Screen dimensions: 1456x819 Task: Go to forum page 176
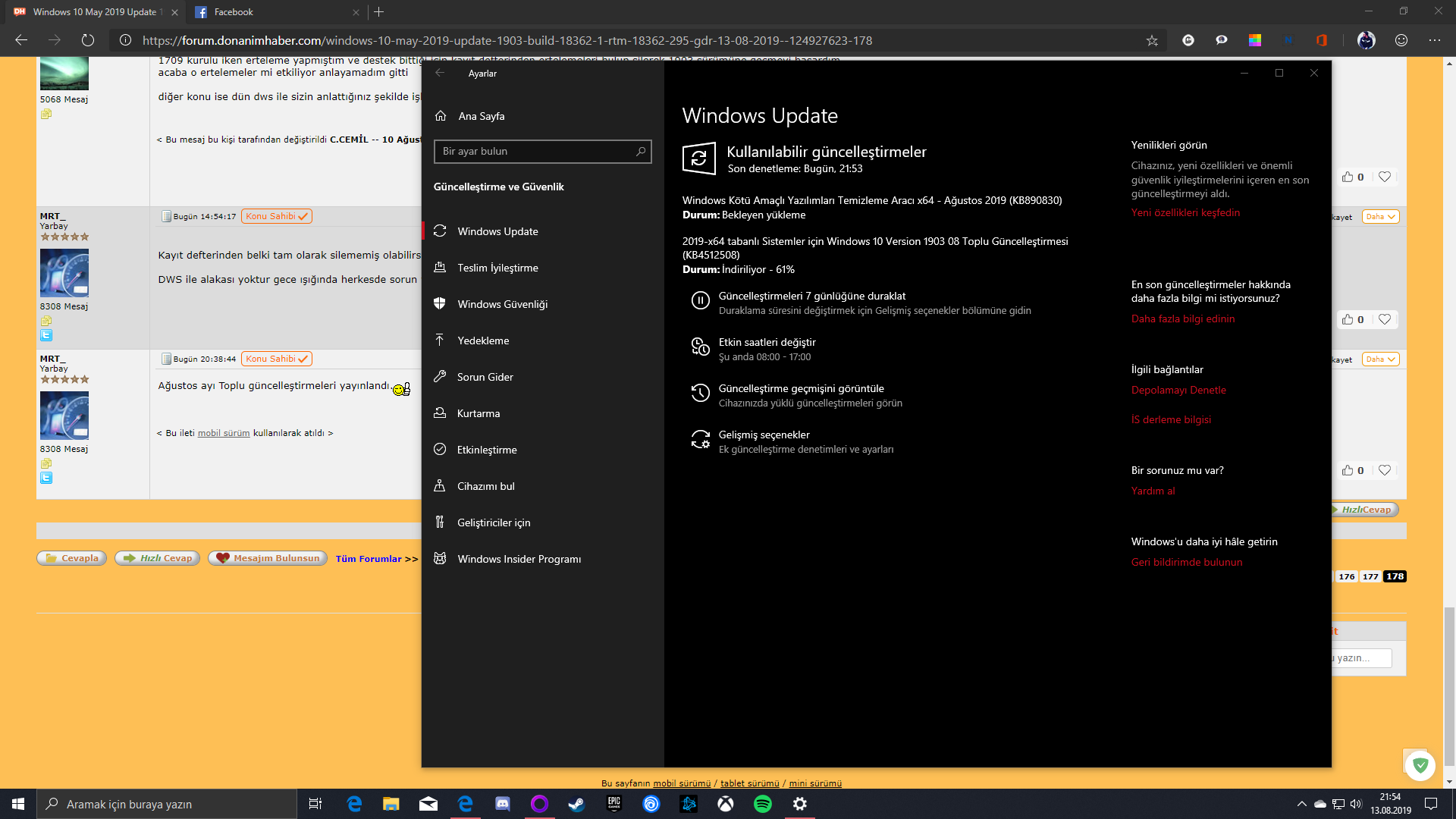pos(1347,576)
